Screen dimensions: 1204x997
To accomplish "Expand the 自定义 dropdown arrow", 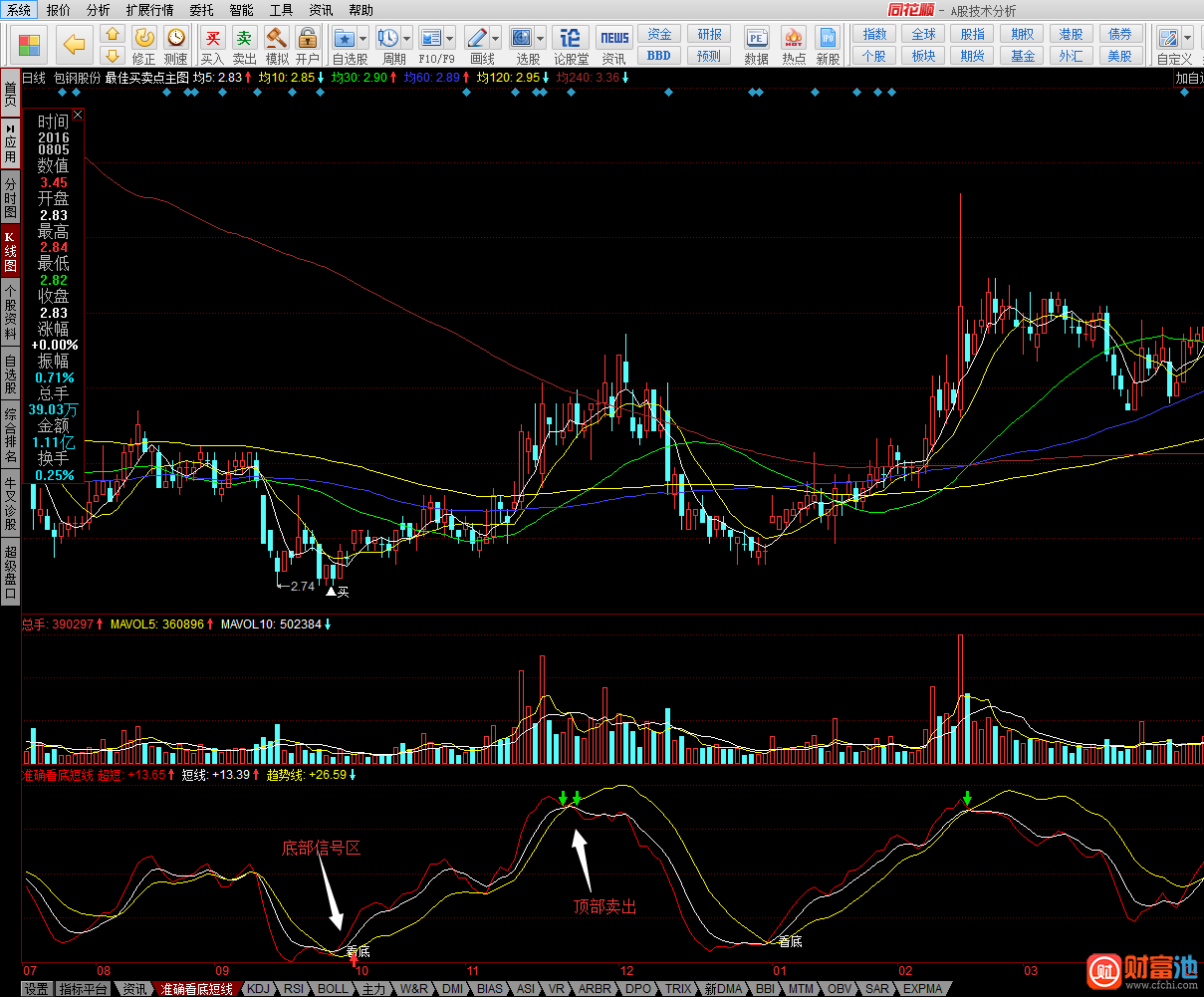I will tap(1187, 39).
